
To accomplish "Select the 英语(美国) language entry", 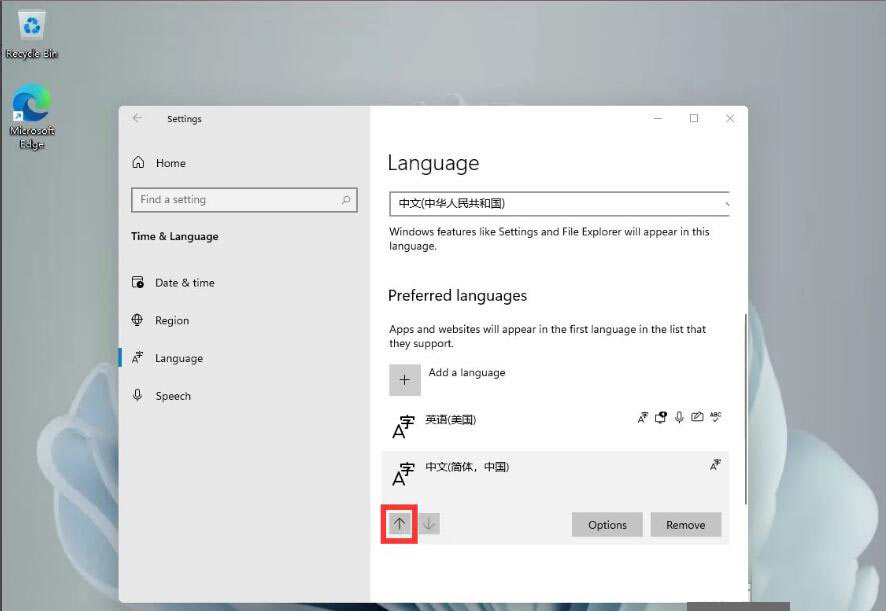I will point(555,426).
